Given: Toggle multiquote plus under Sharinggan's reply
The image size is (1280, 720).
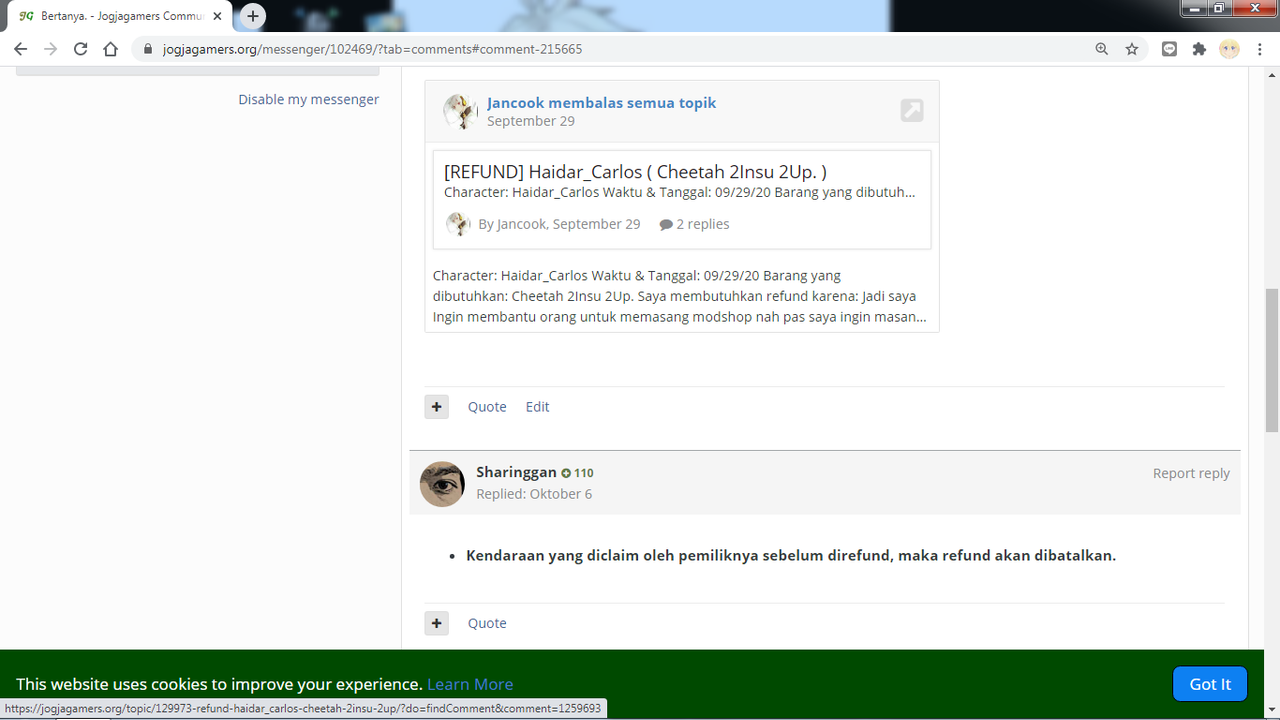Looking at the screenshot, I should click(436, 623).
